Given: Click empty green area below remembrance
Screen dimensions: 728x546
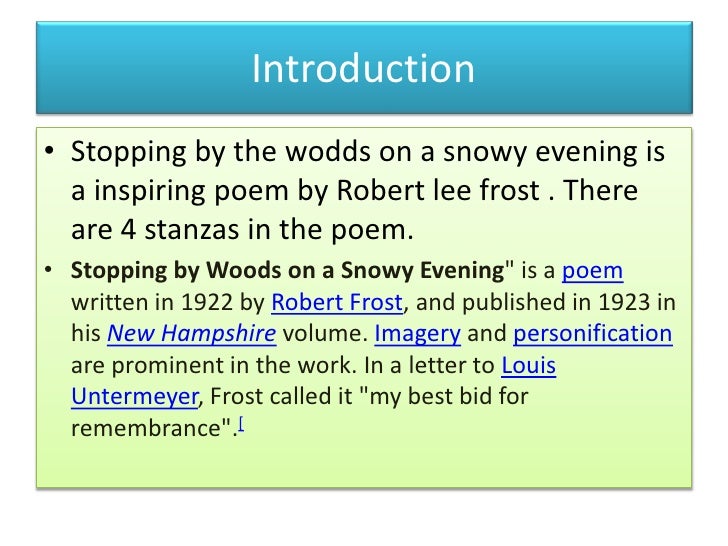Looking at the screenshot, I should pos(362,462).
